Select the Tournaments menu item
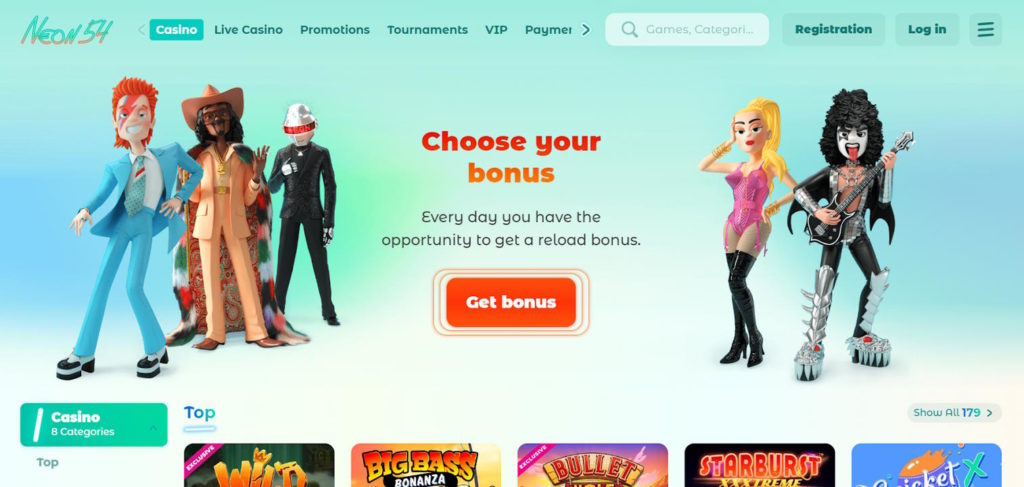Viewport: 1024px width, 487px height. (x=427, y=29)
